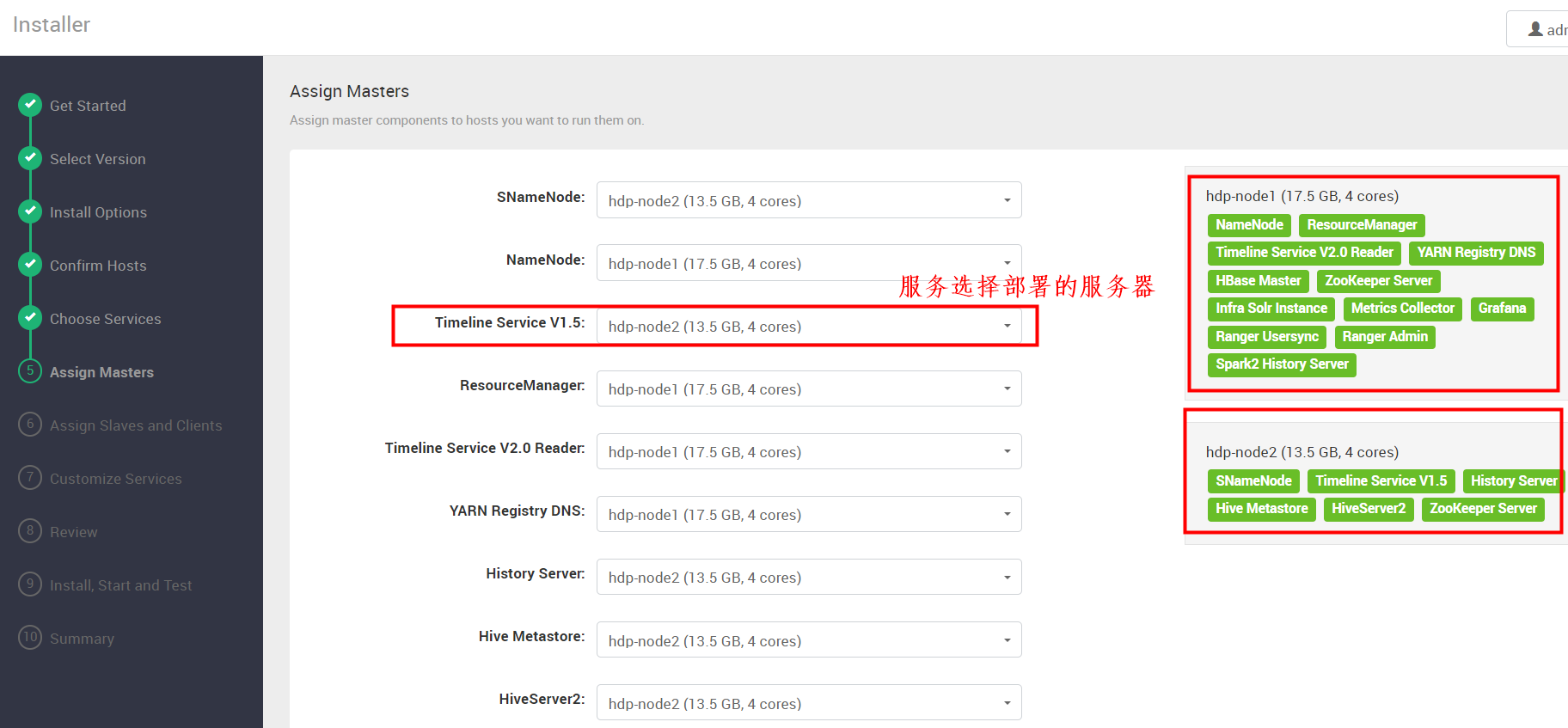The width and height of the screenshot is (1568, 728).
Task: Click the Metrics Collector tag
Action: pos(1402,309)
